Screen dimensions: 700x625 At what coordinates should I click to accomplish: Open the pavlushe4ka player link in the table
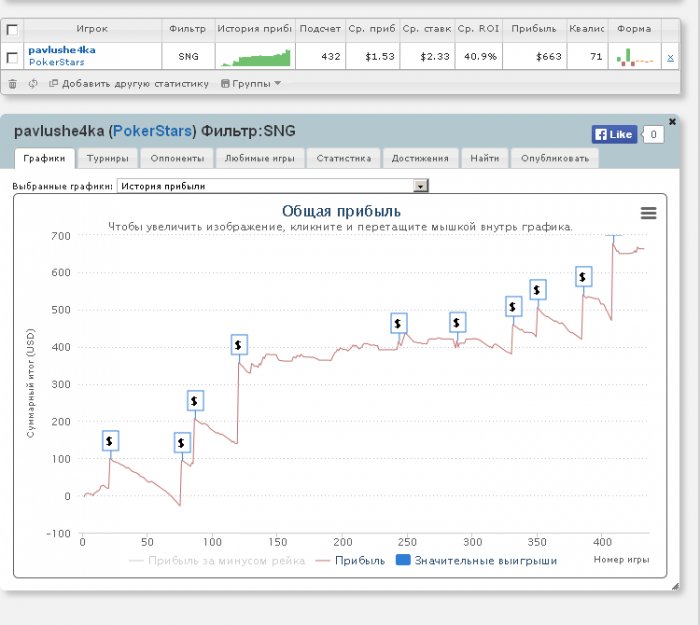[x=61, y=49]
